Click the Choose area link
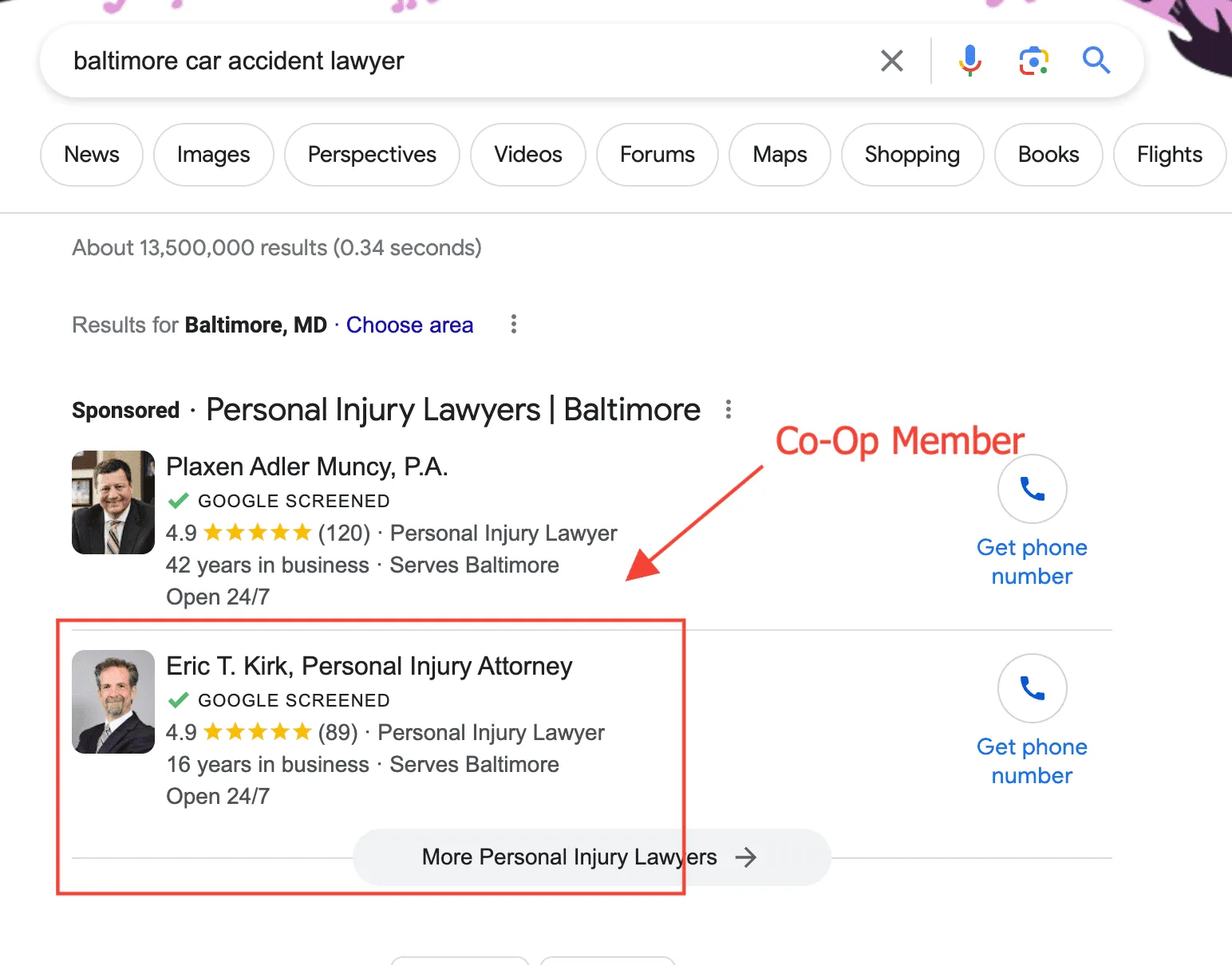Viewport: 1232px width, 965px height. [x=410, y=325]
